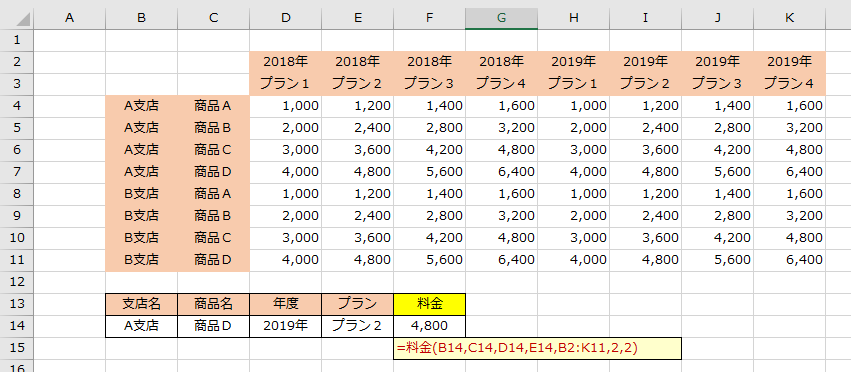Click cell K3 labeled プラン4

(x=789, y=84)
